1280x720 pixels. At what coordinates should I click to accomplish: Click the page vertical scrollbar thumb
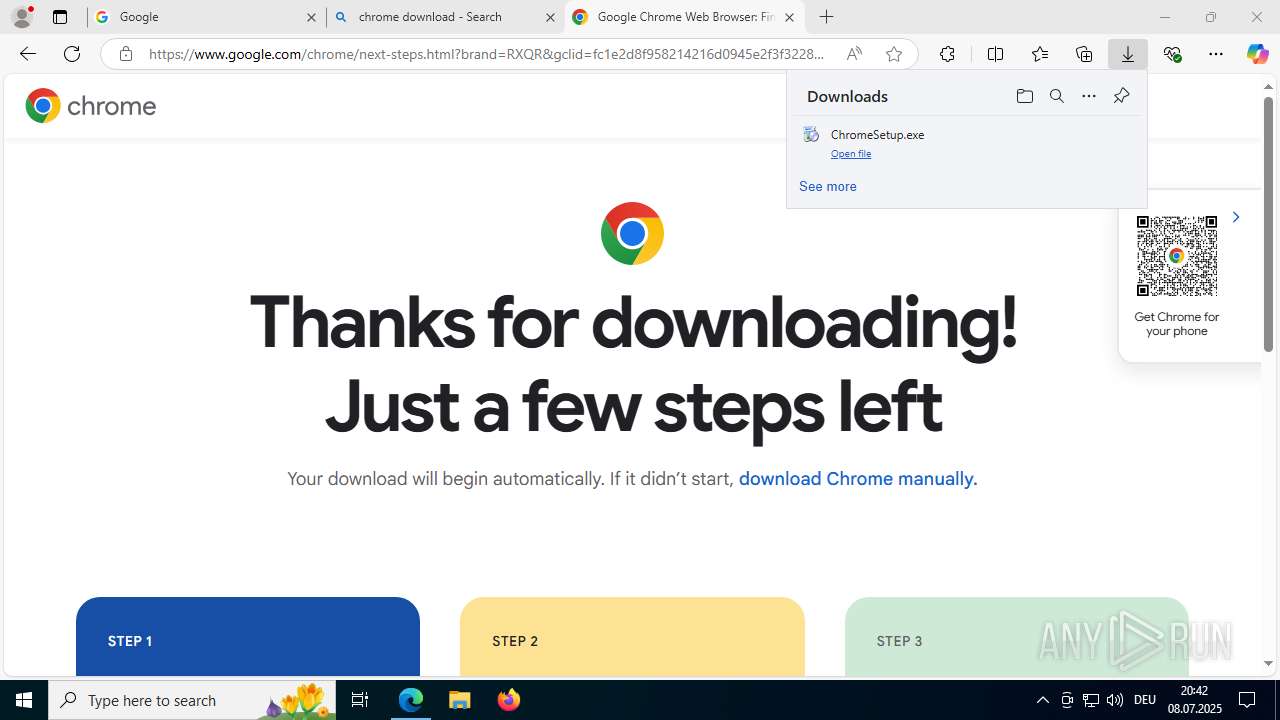(x=1268, y=224)
